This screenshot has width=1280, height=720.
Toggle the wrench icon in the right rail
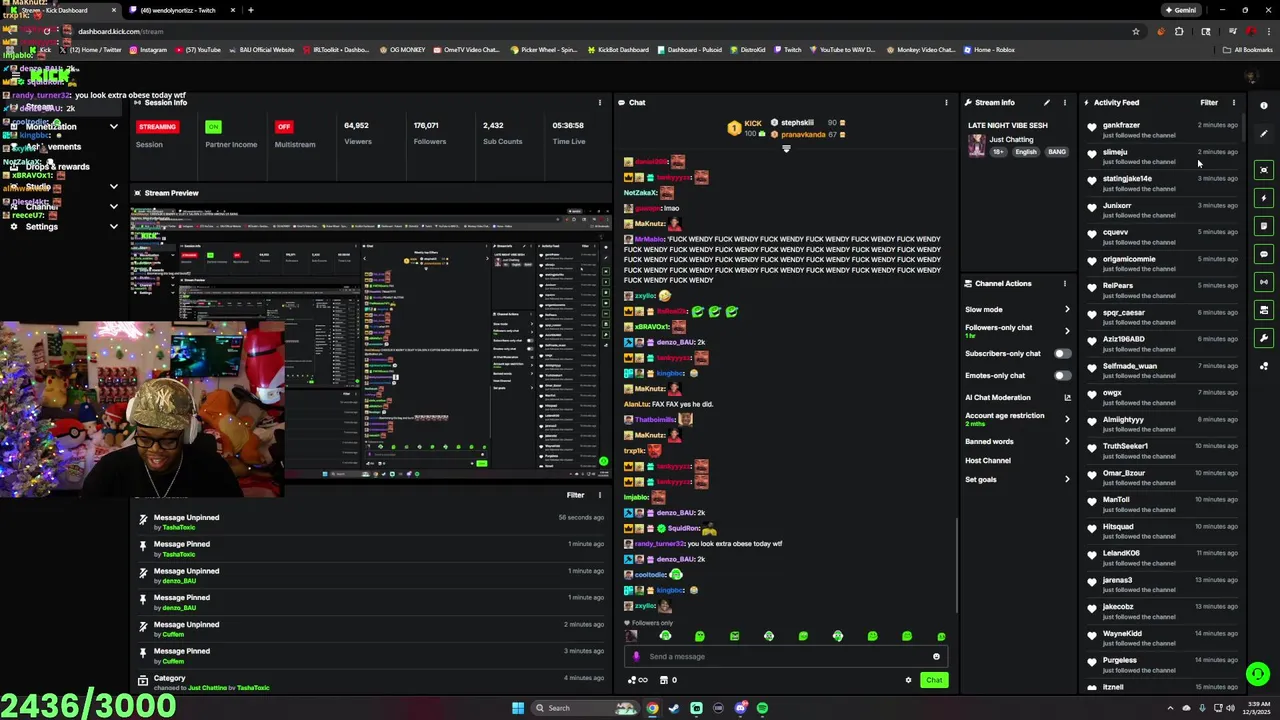point(1264,338)
